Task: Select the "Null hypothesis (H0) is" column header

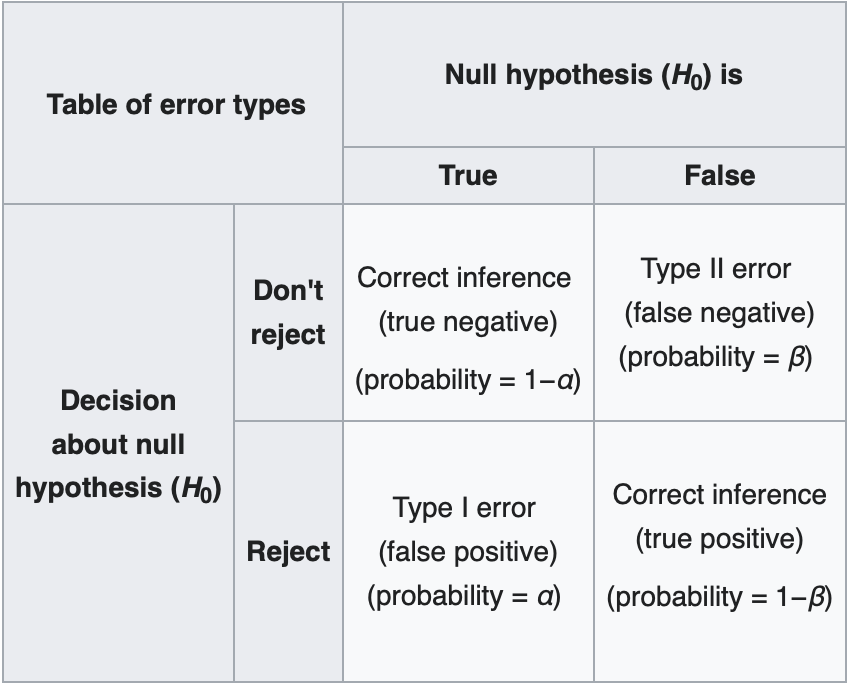Action: [x=594, y=76]
